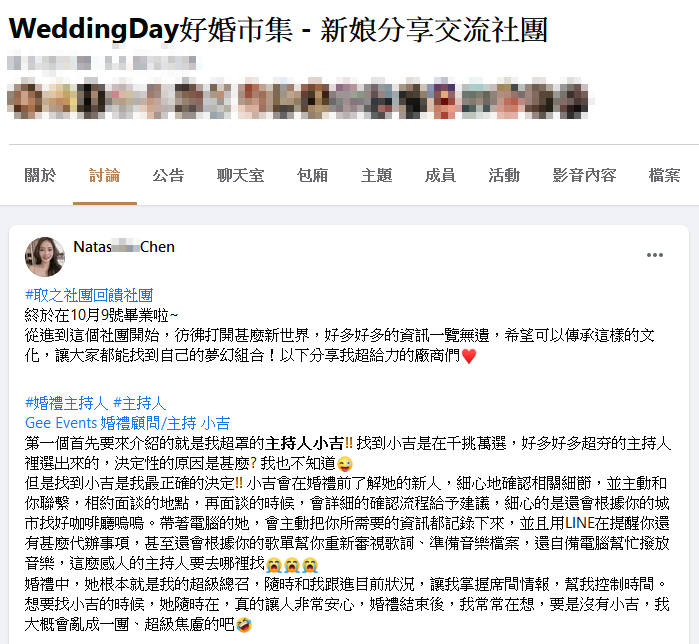699x644 pixels.
Task: Open the #主持人 hashtag link
Action: [140, 403]
